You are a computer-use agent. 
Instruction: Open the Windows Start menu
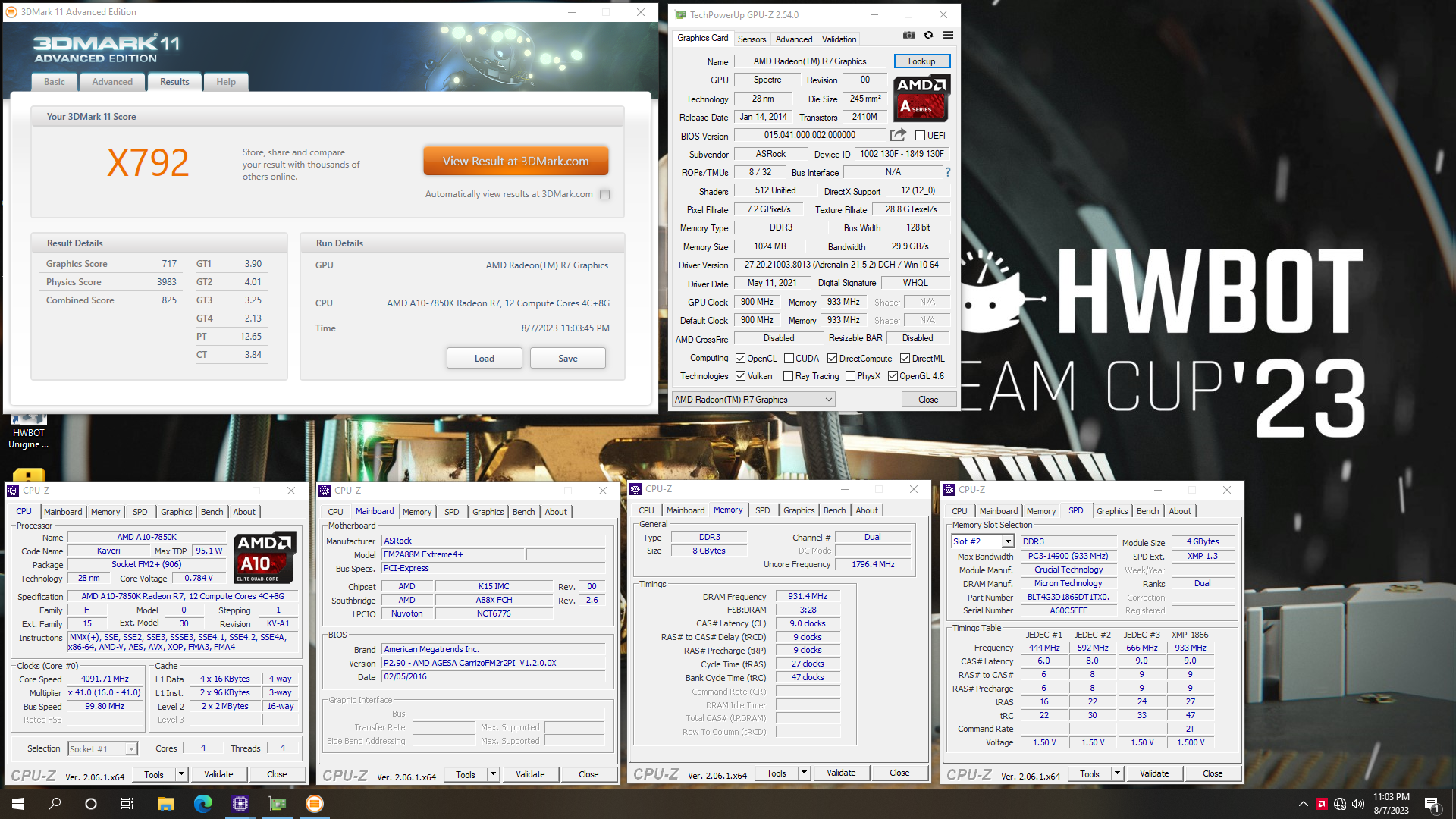point(18,804)
